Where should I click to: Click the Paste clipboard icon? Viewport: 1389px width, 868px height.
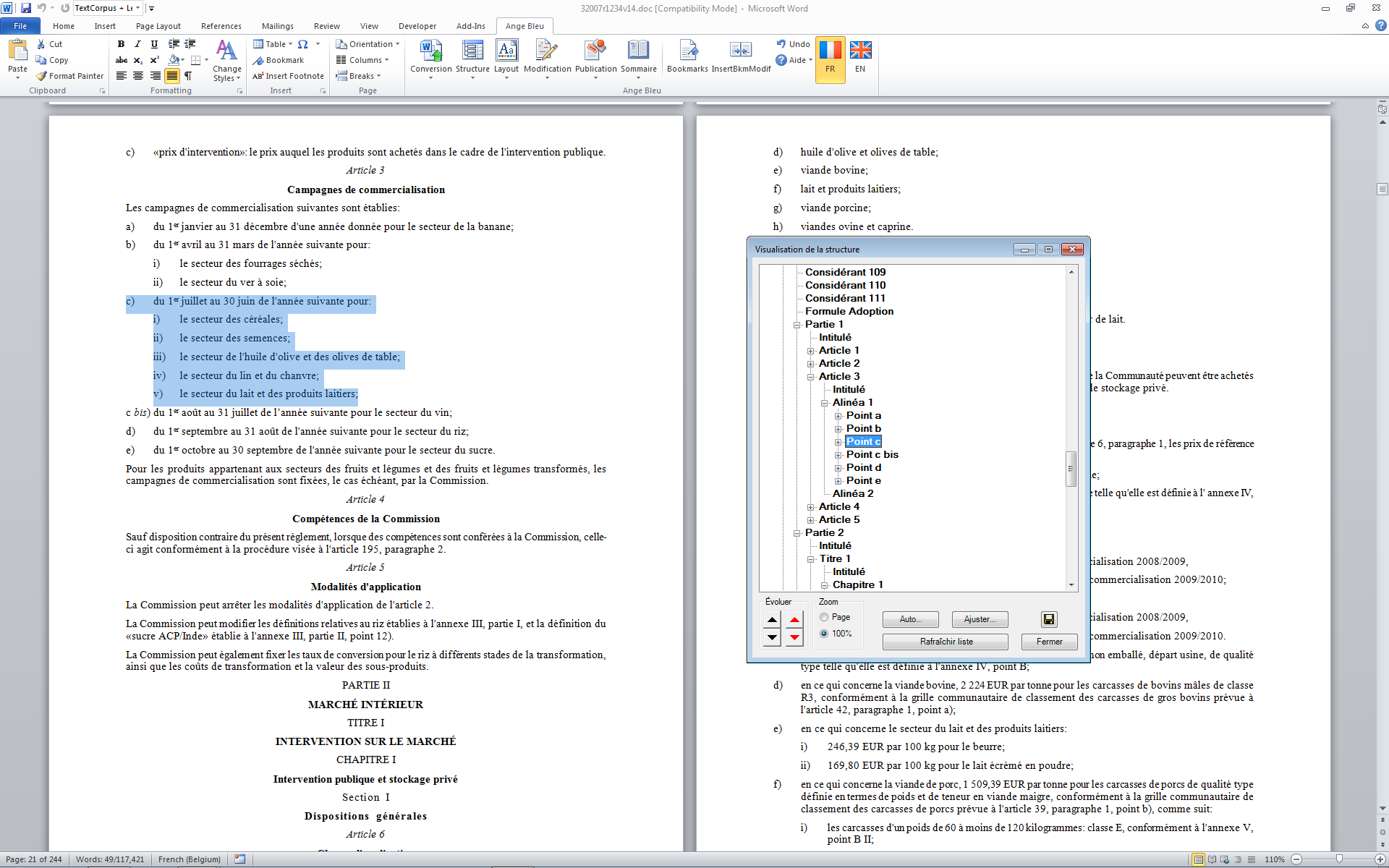(17, 51)
